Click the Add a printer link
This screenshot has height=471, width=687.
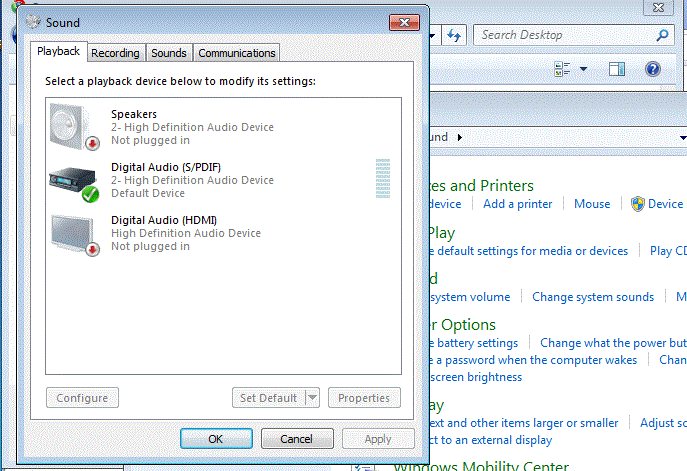(x=517, y=204)
